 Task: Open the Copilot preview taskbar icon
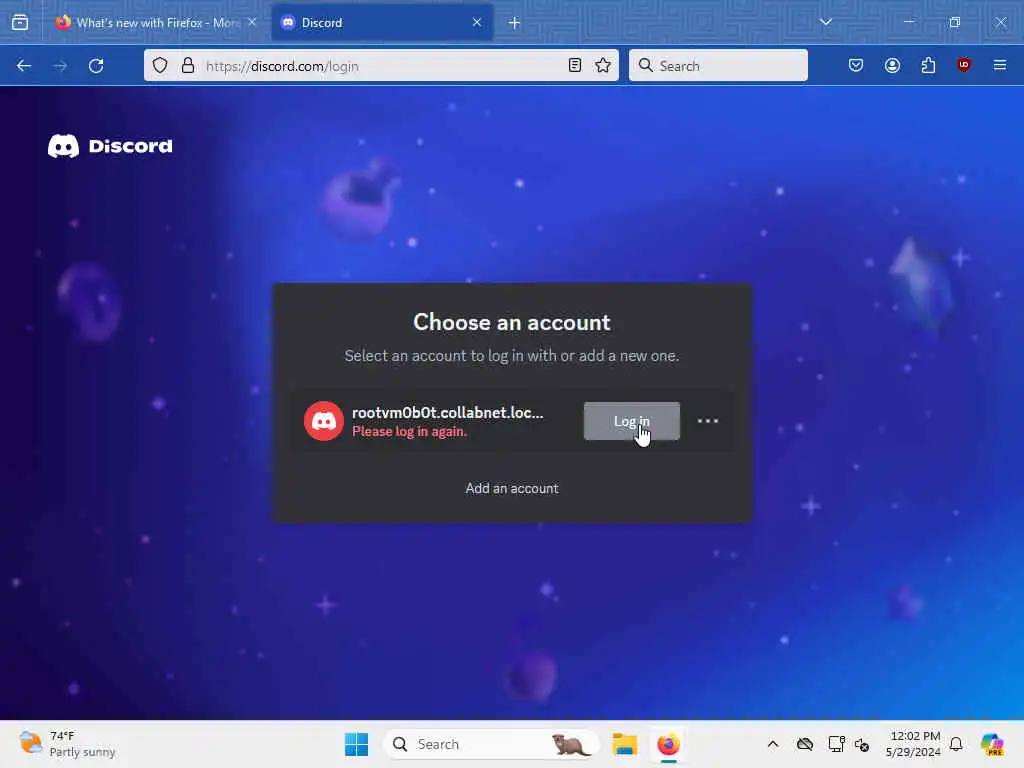[x=992, y=744]
